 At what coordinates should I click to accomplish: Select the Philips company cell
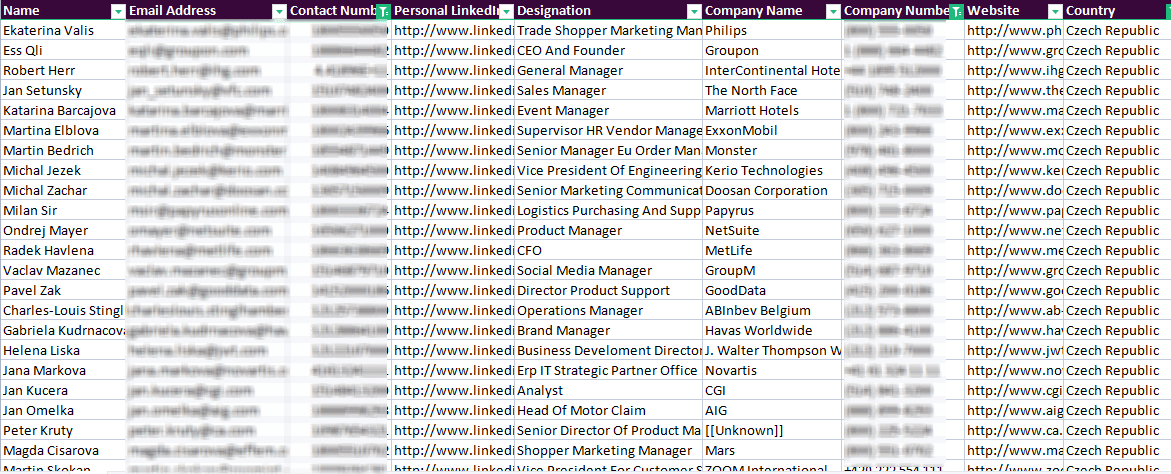tap(772, 31)
